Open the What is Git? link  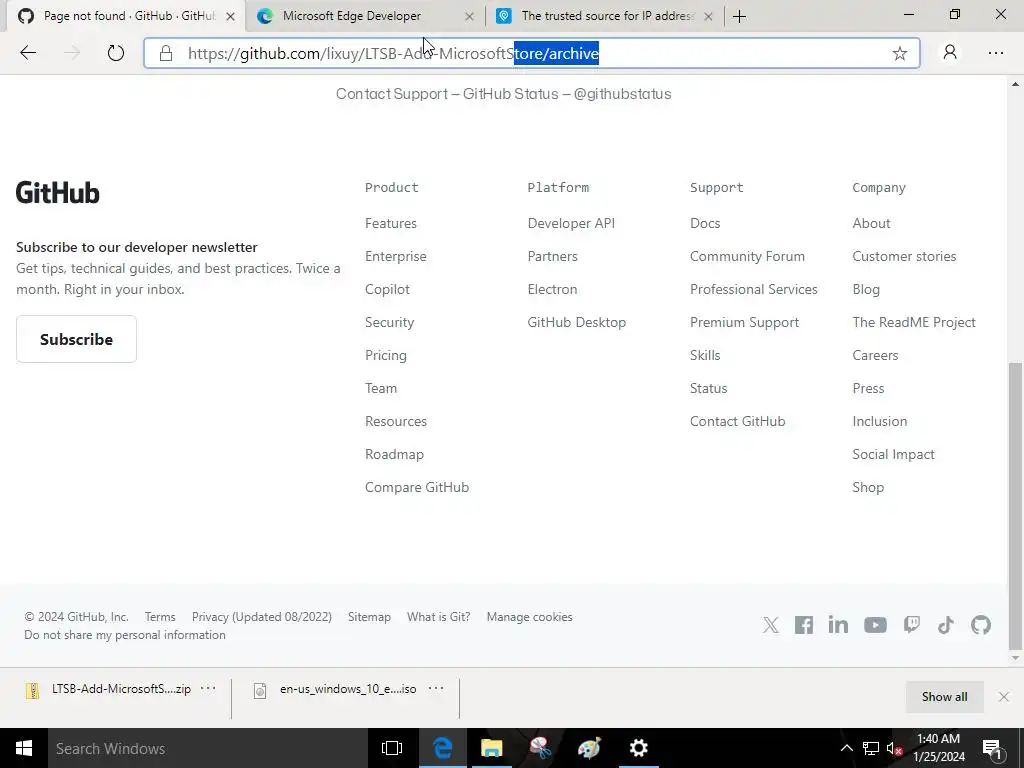coord(438,616)
